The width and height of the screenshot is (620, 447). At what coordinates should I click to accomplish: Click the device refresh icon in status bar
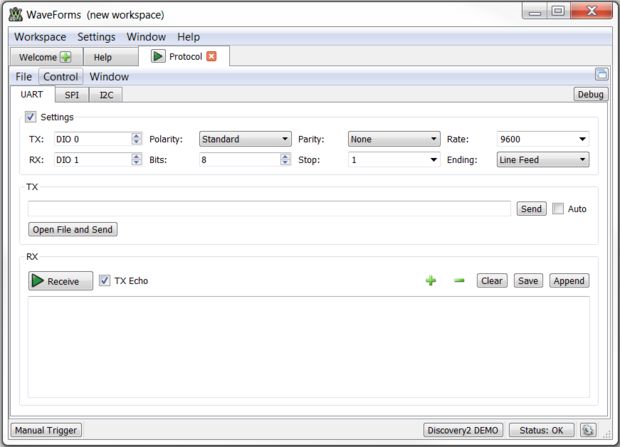click(x=588, y=430)
